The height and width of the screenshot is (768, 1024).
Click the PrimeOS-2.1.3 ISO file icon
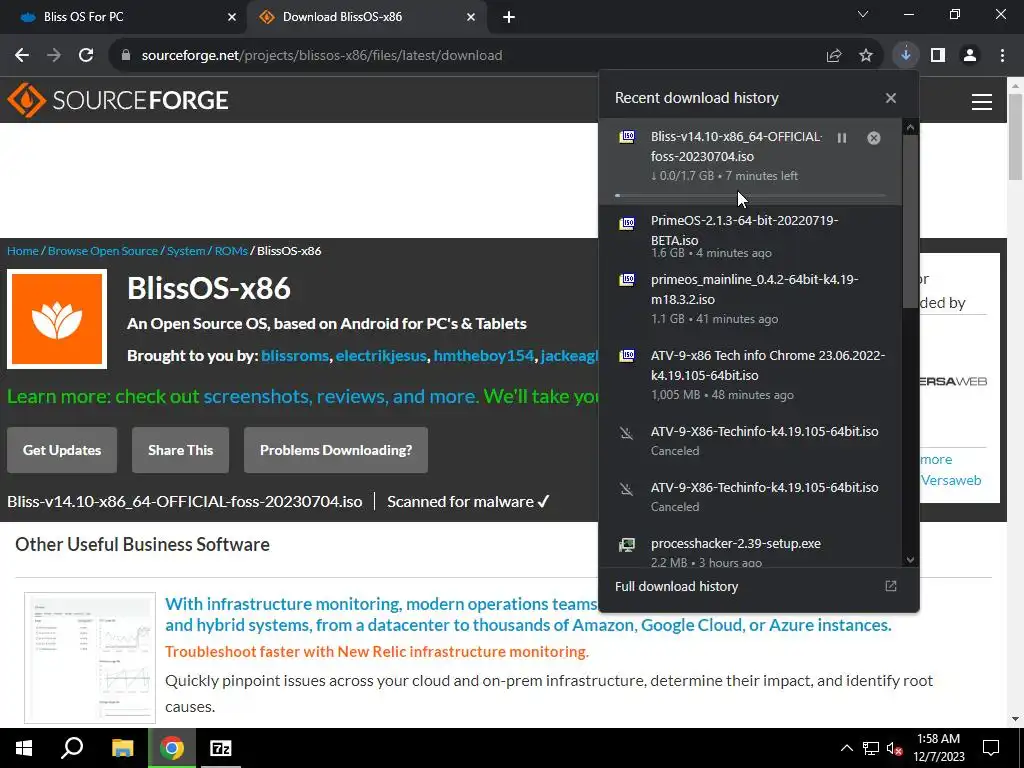point(627,223)
